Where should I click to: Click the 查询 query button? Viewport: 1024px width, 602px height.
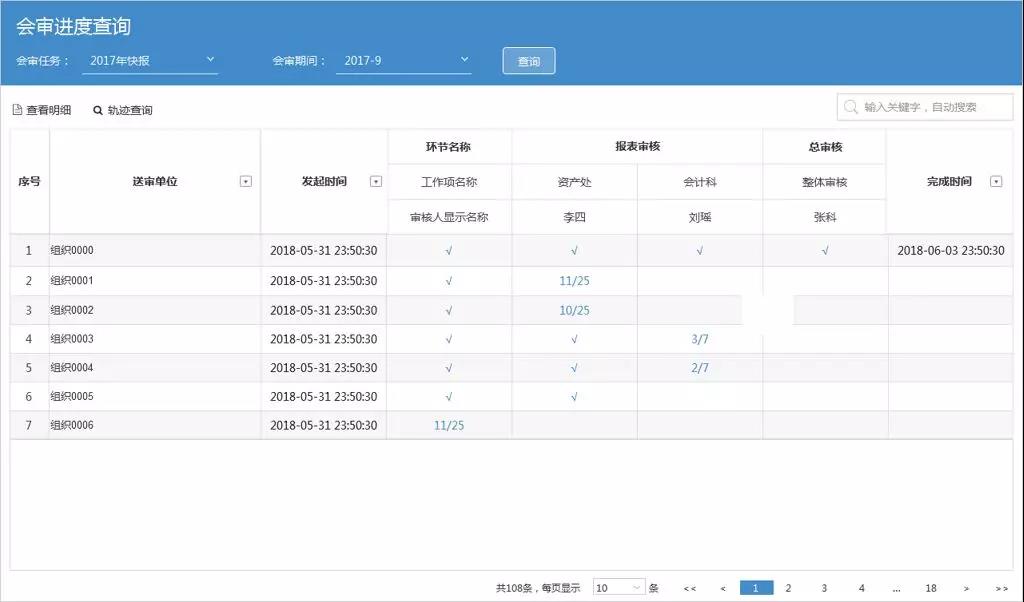pyautogui.click(x=527, y=60)
